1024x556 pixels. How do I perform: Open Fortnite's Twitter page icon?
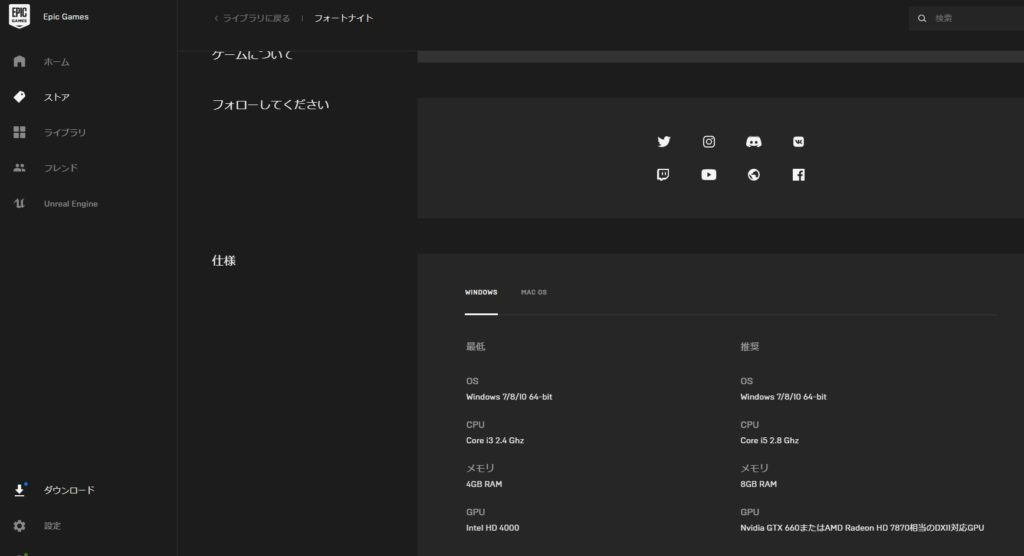(664, 142)
